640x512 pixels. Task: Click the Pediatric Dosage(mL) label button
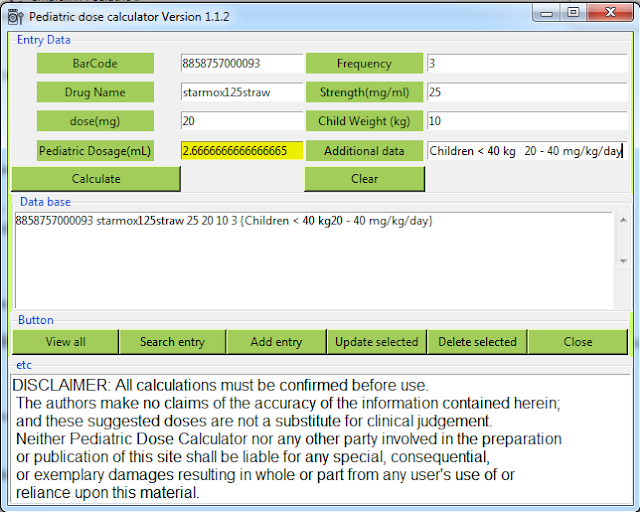point(95,151)
